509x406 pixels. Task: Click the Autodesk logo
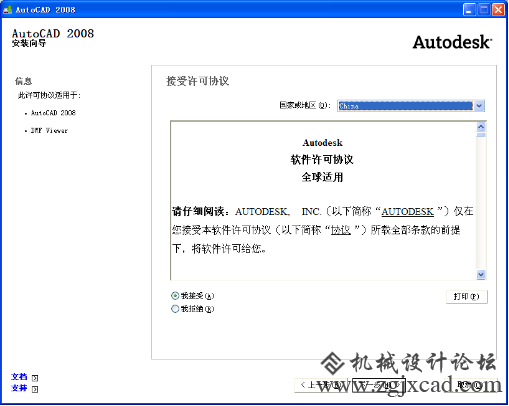[x=452, y=42]
